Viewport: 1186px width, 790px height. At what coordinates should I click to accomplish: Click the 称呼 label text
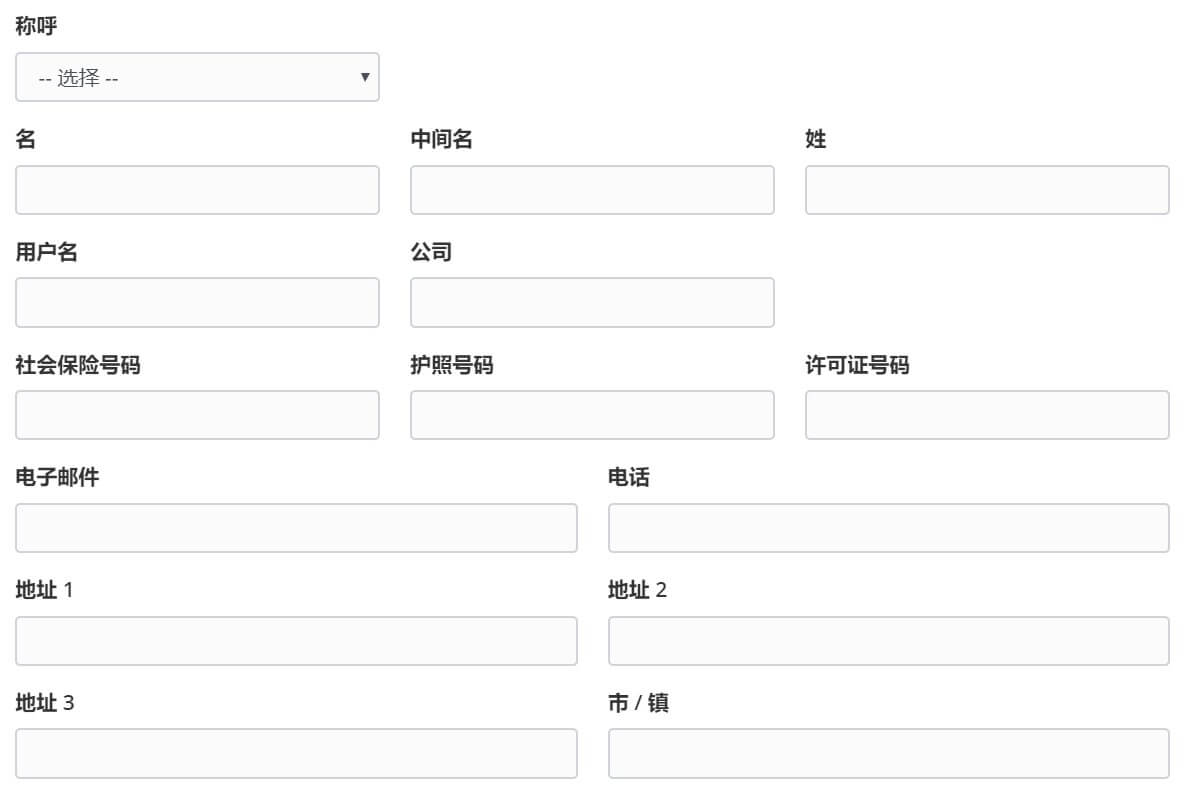(36, 27)
